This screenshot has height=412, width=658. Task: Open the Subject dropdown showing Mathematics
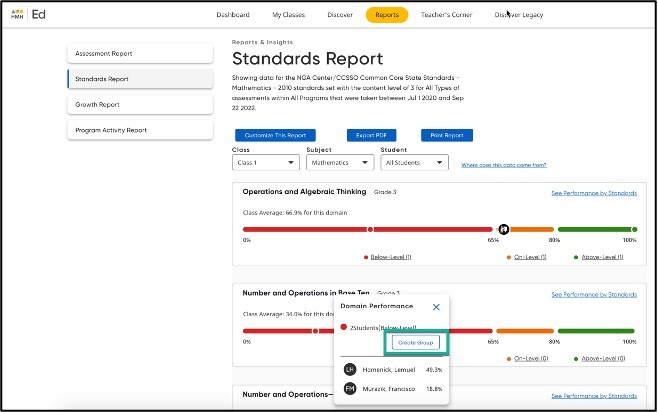[340, 162]
